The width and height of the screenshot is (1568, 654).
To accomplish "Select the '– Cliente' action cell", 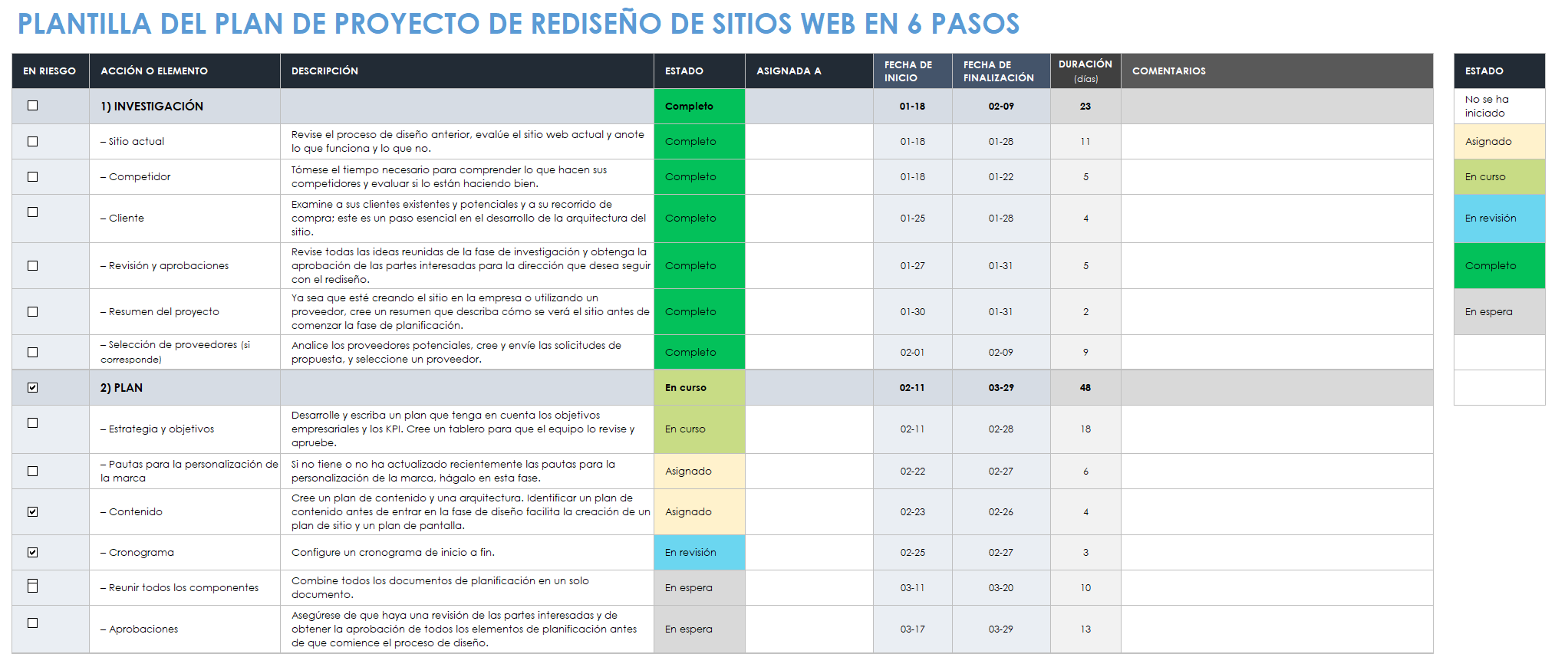I will point(185,219).
